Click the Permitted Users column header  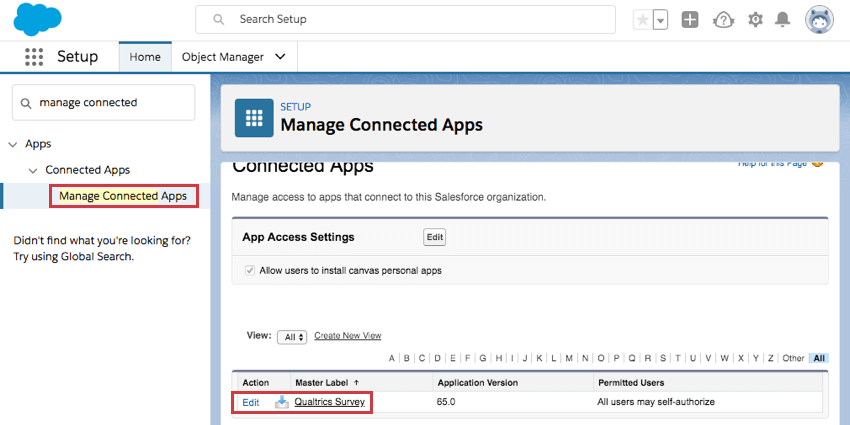[x=631, y=383]
